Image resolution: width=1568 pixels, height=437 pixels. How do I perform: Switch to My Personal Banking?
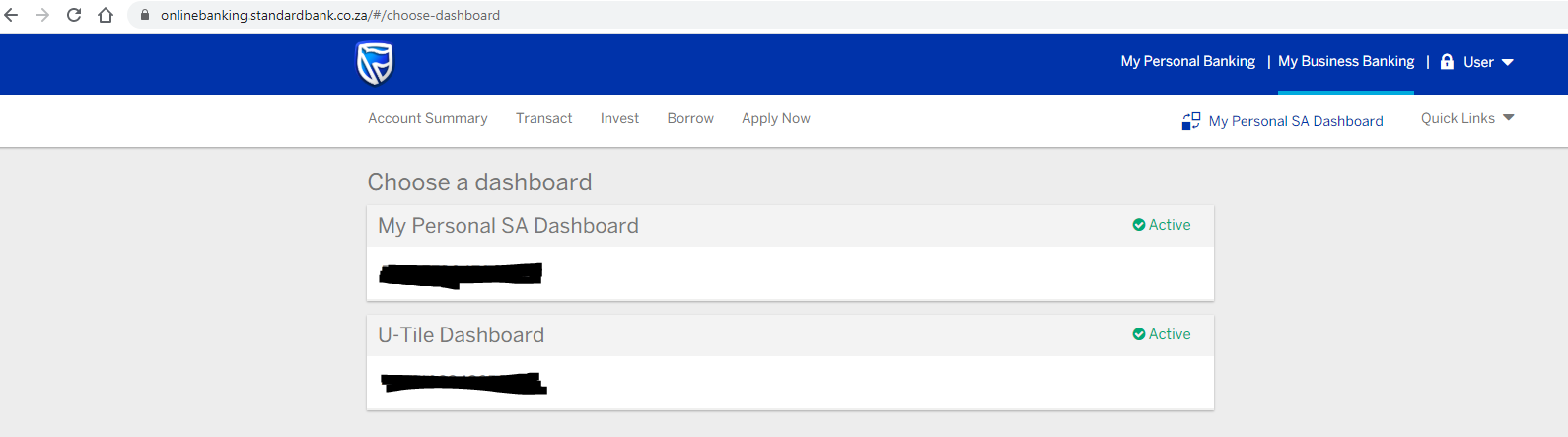click(x=1187, y=61)
